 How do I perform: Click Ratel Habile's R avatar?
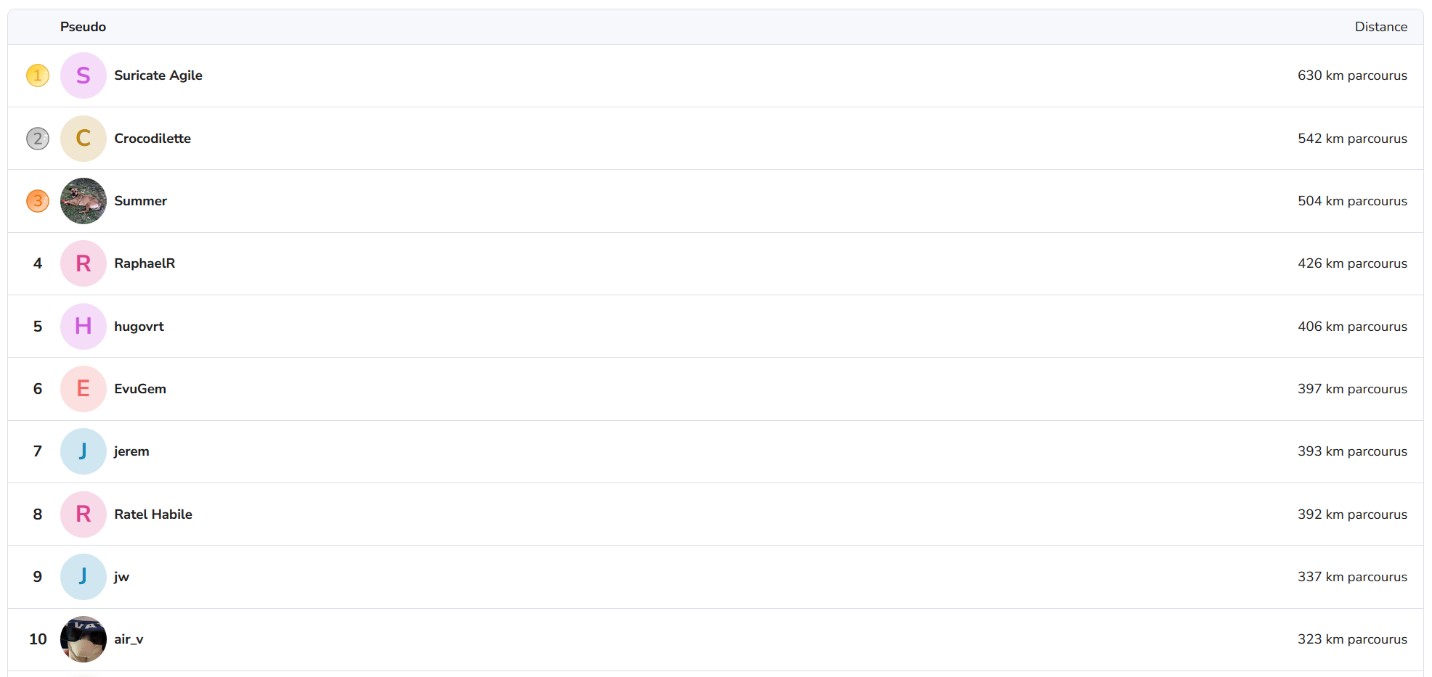pyautogui.click(x=83, y=514)
